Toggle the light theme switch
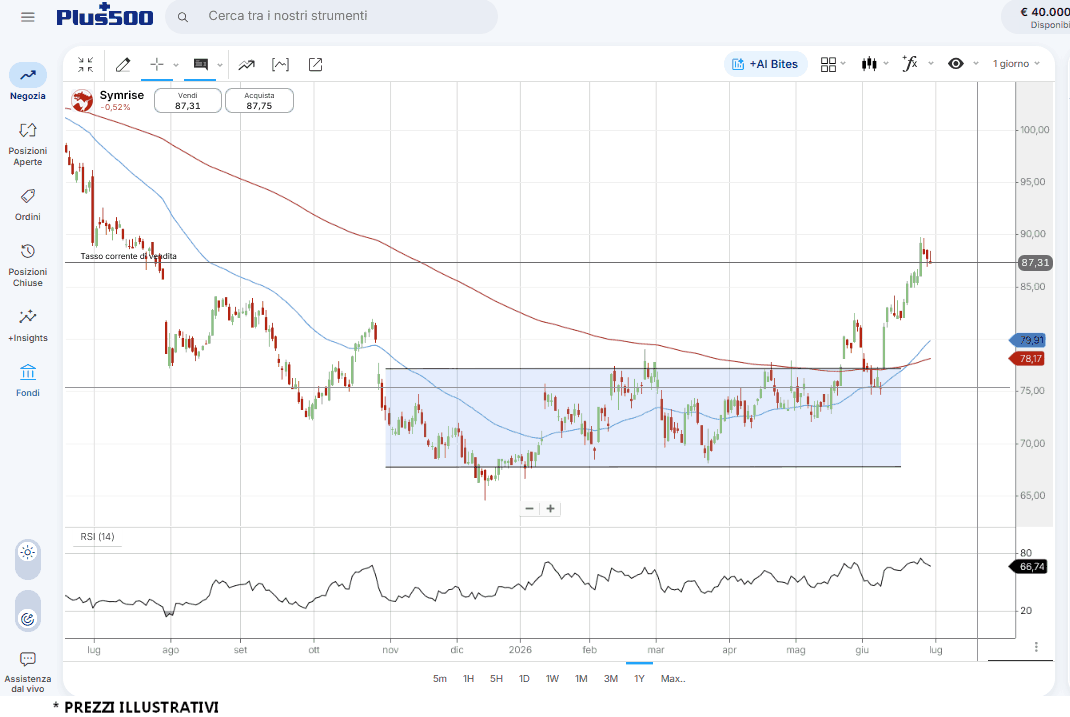1070x717 pixels. tap(28, 552)
